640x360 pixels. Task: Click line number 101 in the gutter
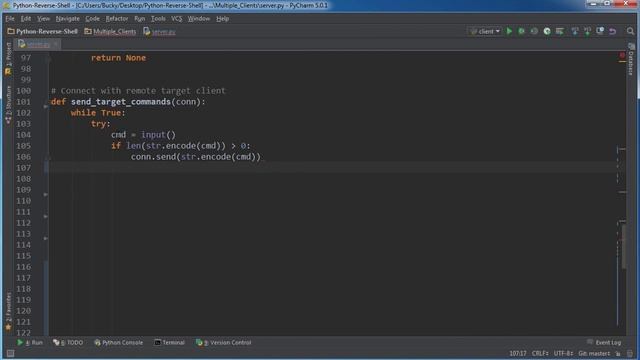coord(24,102)
